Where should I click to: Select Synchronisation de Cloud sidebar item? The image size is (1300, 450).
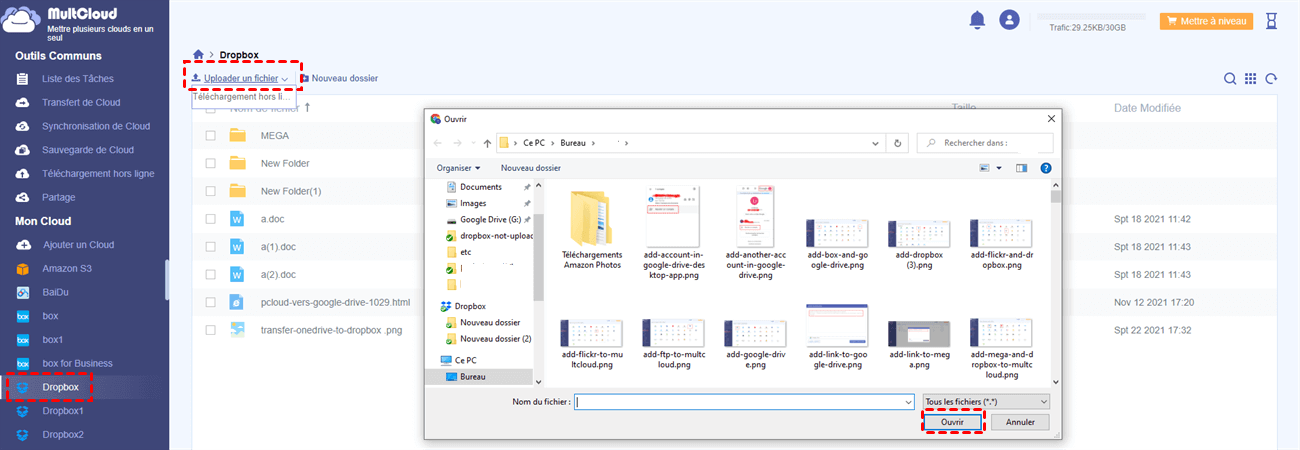95,126
